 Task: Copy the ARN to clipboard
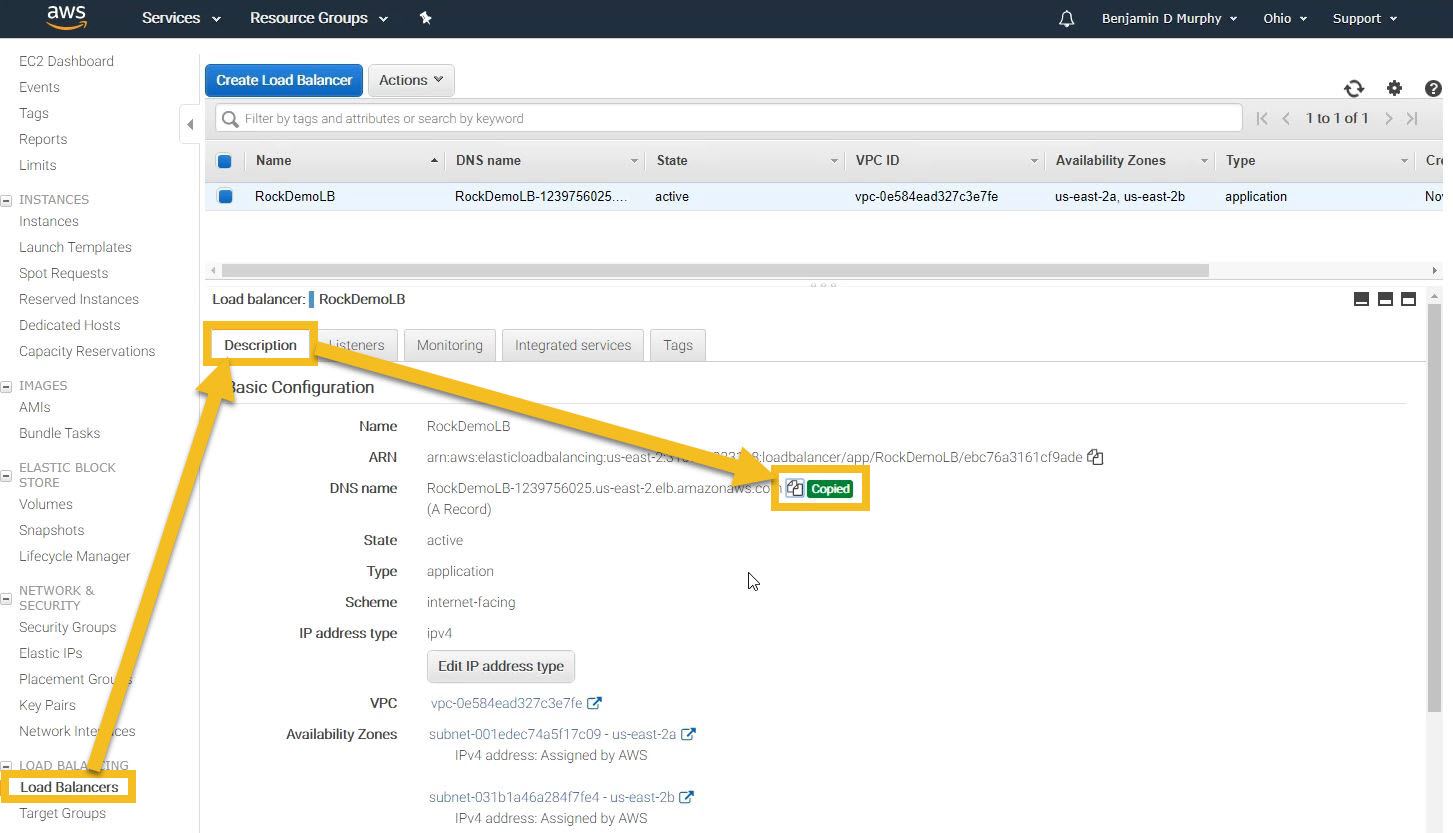coord(1095,457)
